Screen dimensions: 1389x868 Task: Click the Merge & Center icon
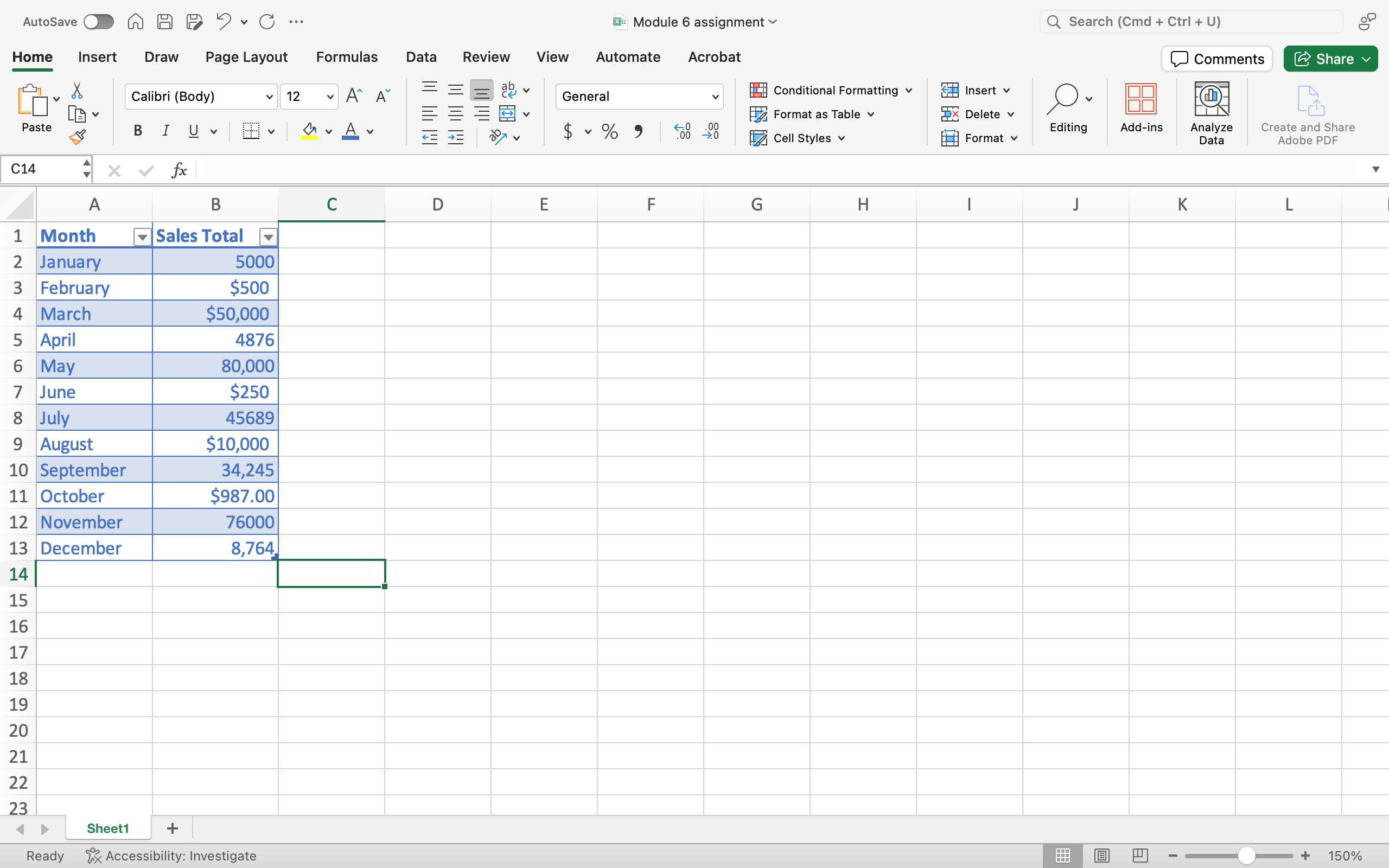pyautogui.click(x=507, y=114)
